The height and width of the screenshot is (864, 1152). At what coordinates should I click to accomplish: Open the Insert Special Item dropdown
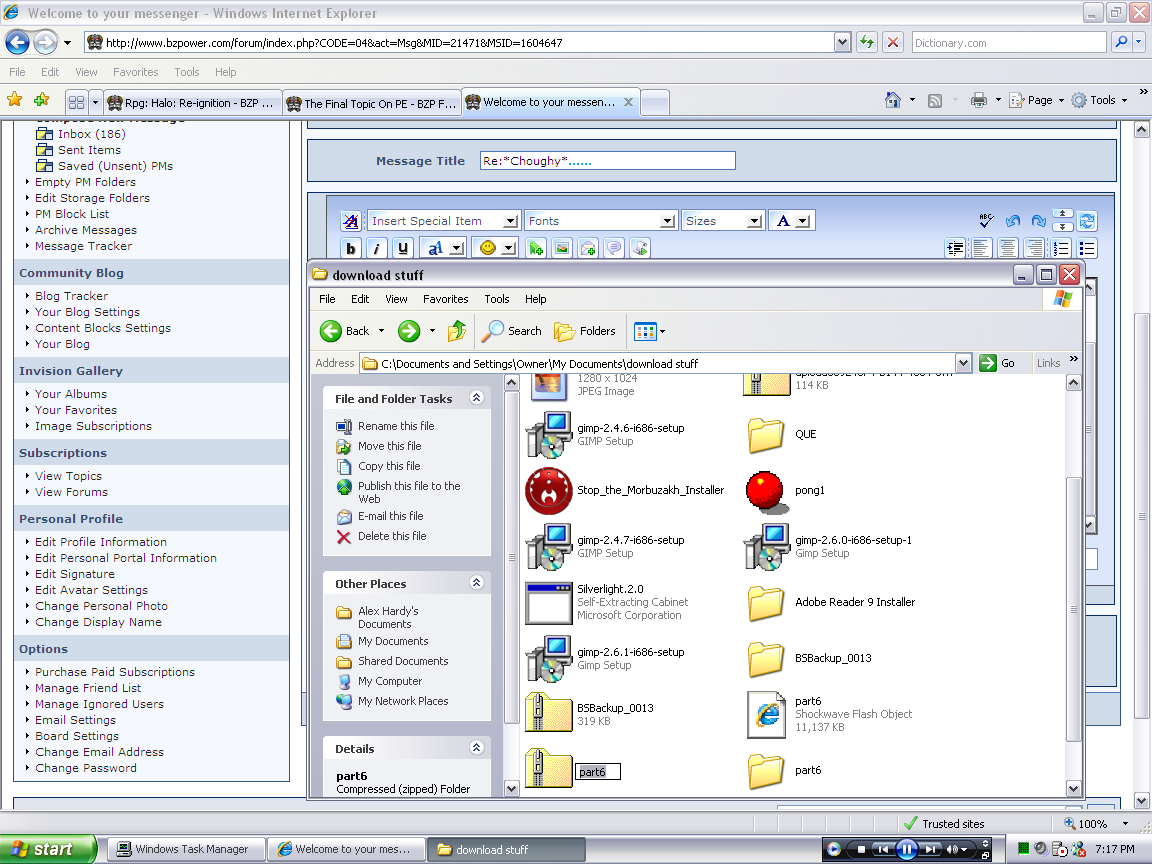(444, 221)
